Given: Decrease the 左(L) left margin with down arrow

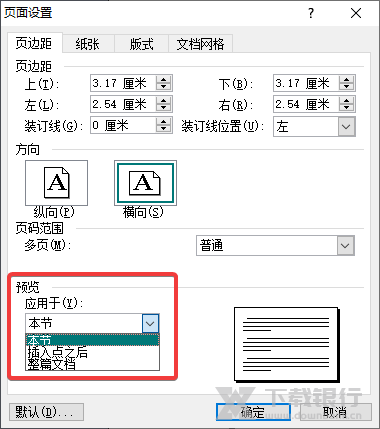Looking at the screenshot, I should pos(164,108).
